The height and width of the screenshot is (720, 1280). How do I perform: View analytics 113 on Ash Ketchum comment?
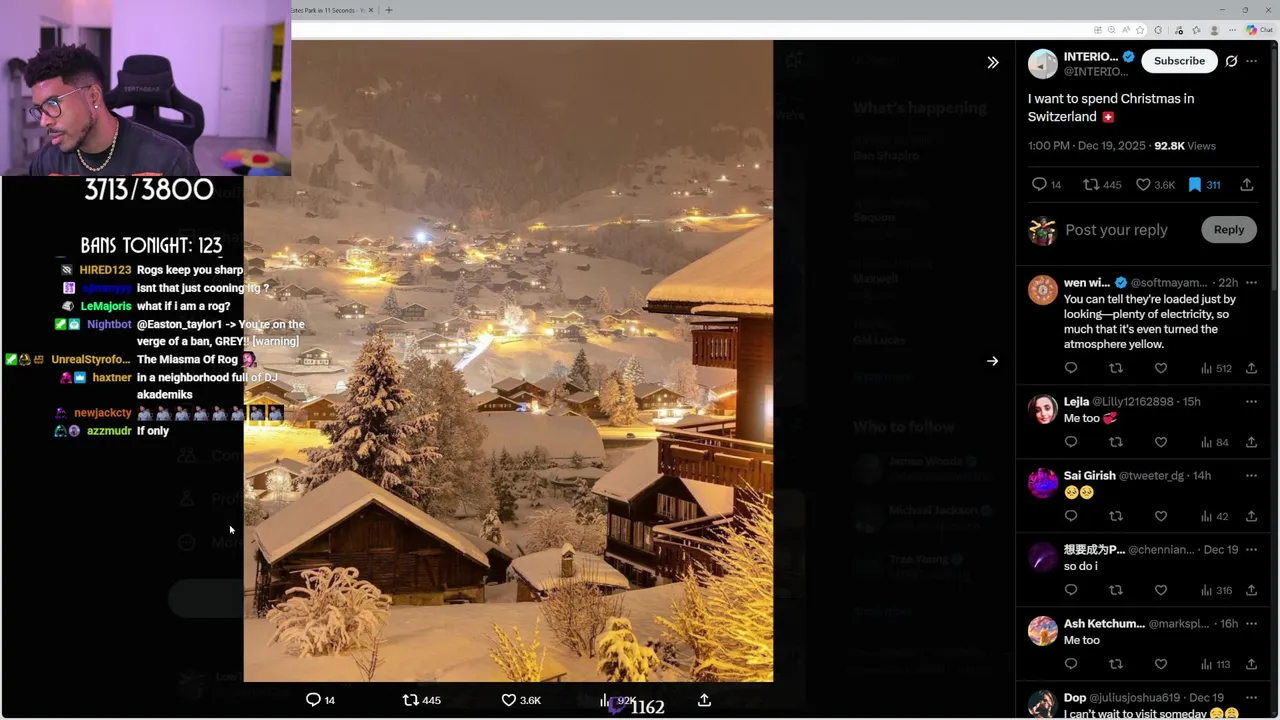[x=1215, y=664]
